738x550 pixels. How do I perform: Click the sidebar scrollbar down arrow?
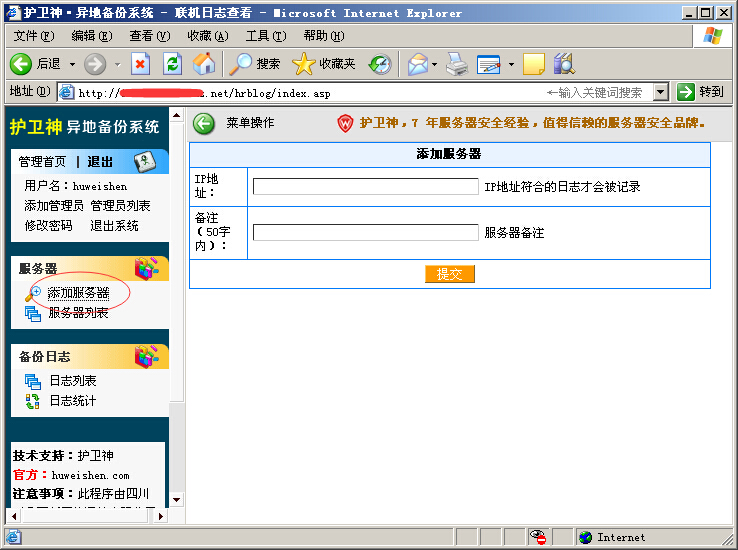coord(177,499)
